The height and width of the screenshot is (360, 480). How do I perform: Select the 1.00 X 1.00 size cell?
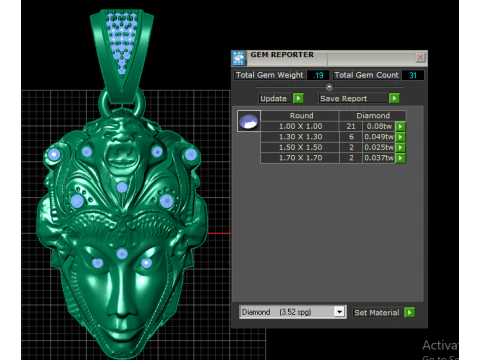pyautogui.click(x=300, y=126)
